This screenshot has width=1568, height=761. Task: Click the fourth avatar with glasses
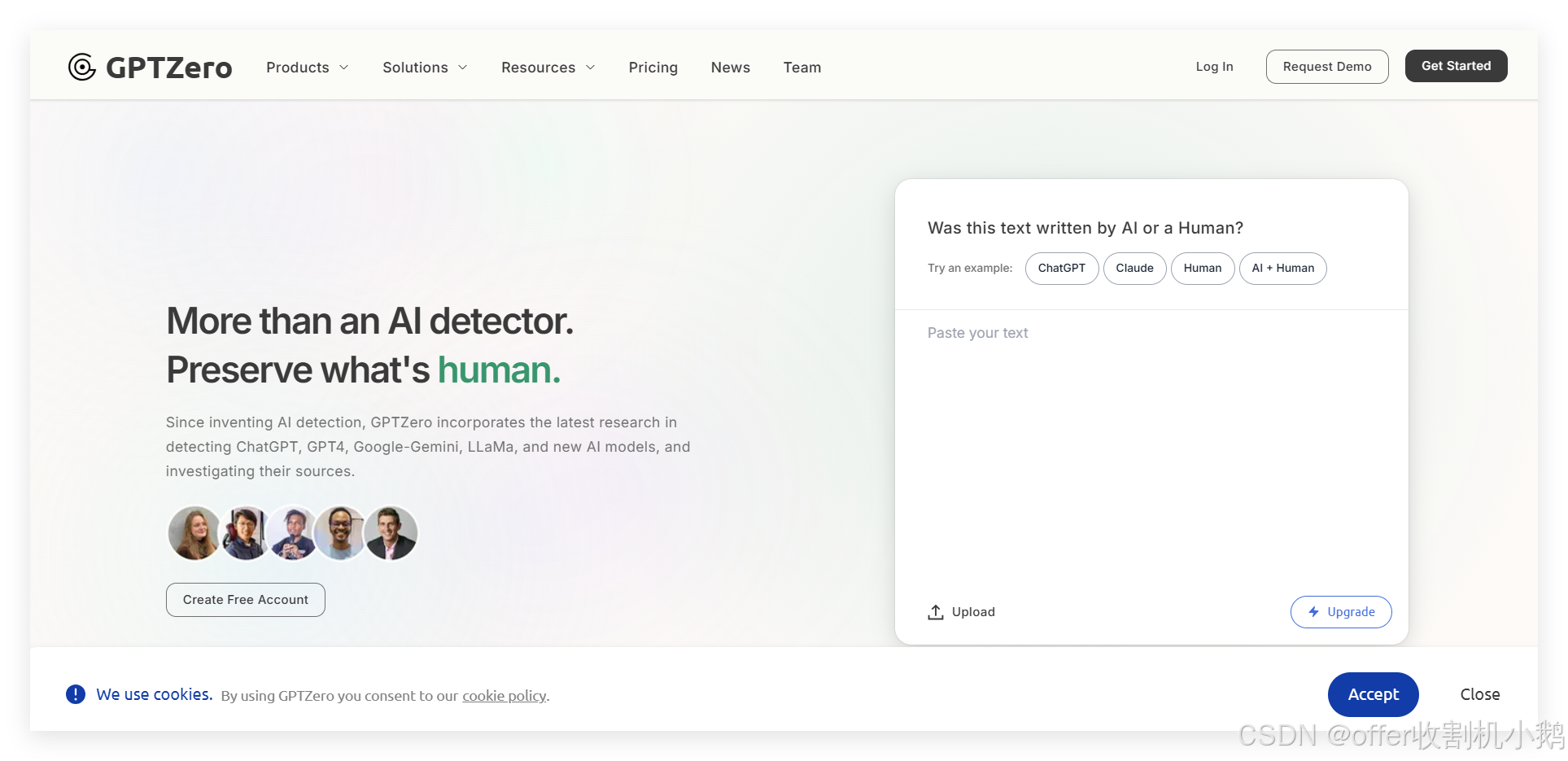(x=341, y=533)
